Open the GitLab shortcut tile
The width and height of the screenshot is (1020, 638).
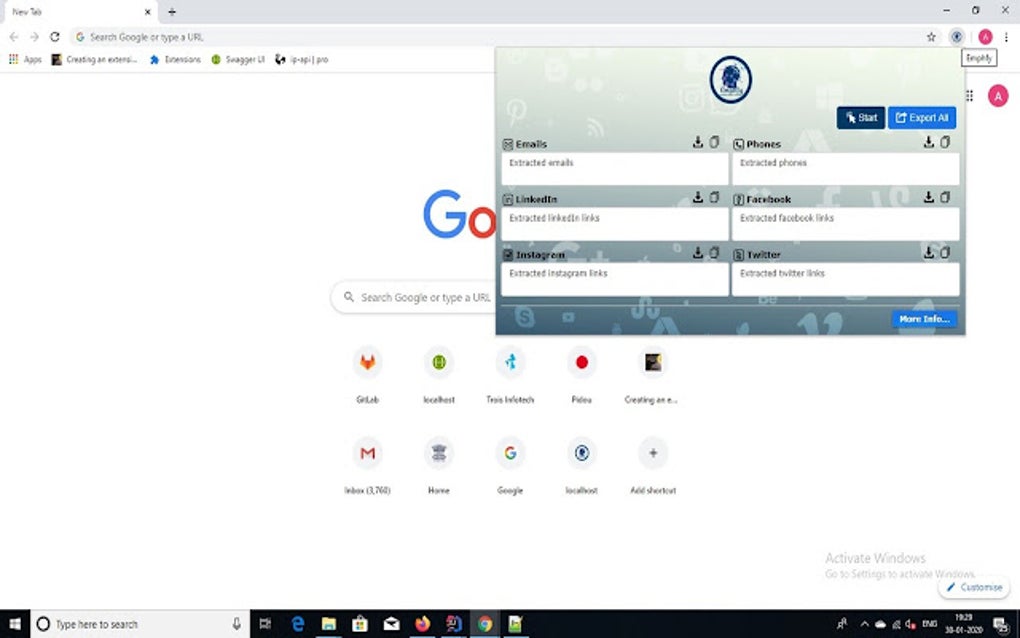click(x=368, y=375)
